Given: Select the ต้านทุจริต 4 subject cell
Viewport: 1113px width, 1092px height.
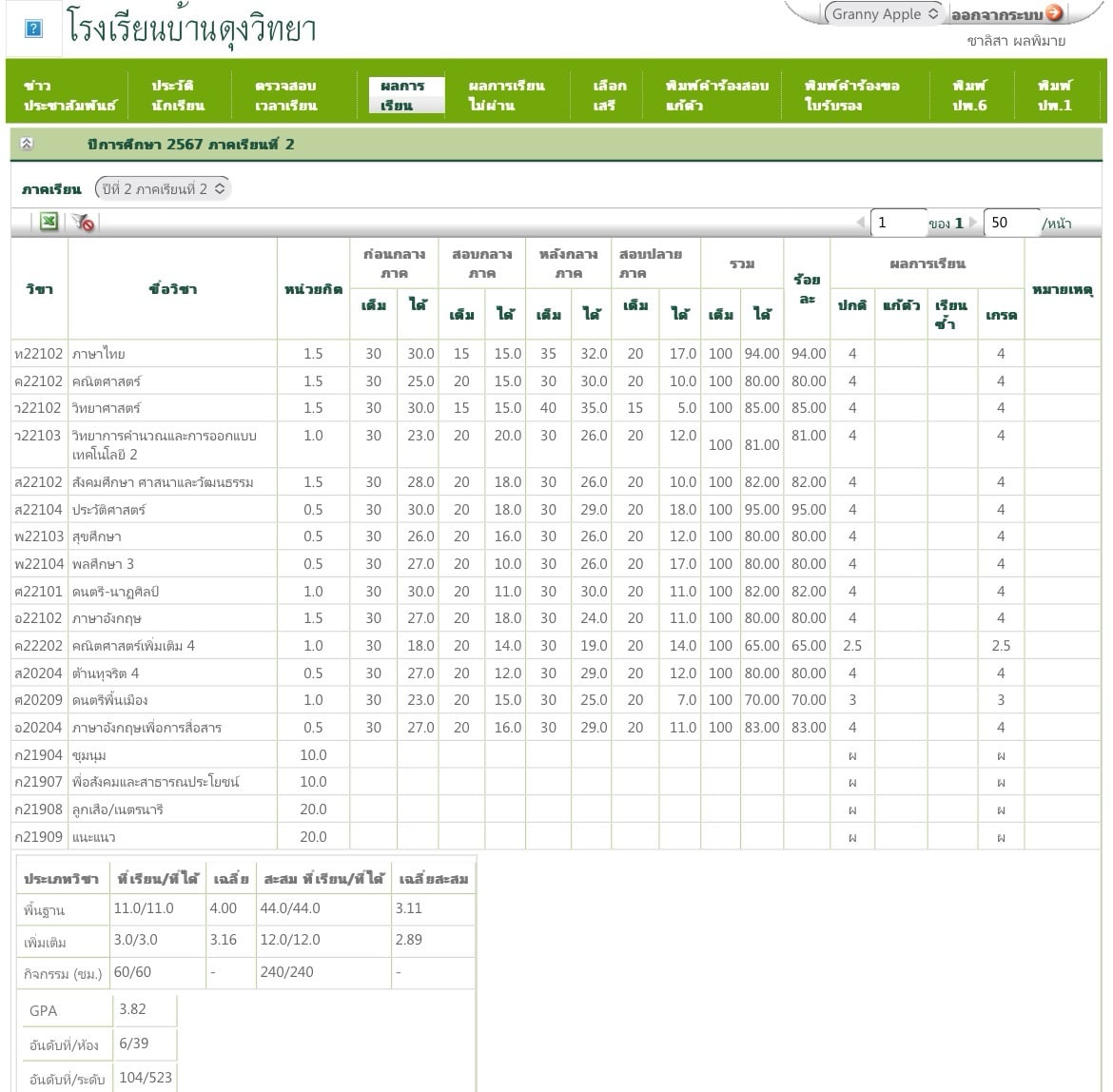Looking at the screenshot, I should tap(172, 673).
